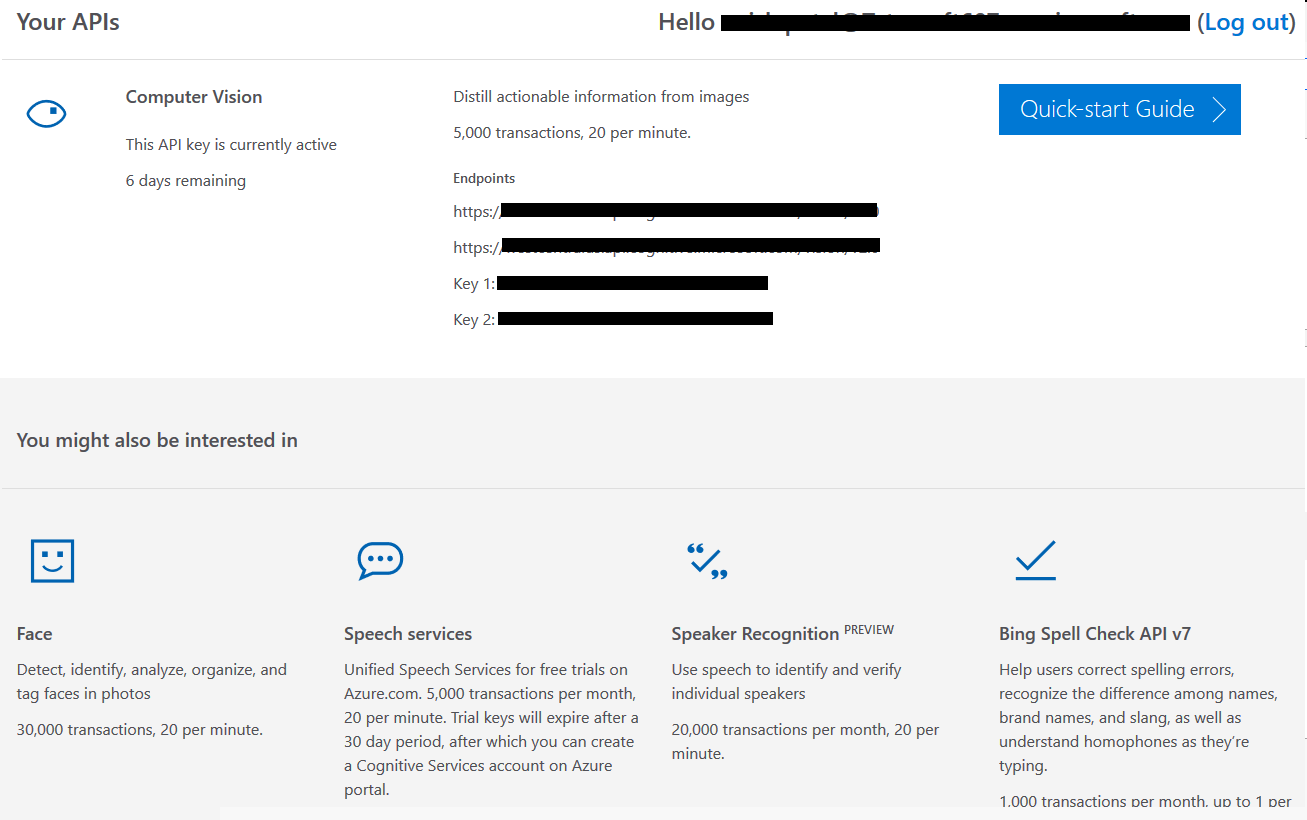Open the Quick-start Guide button

pyautogui.click(x=1119, y=109)
